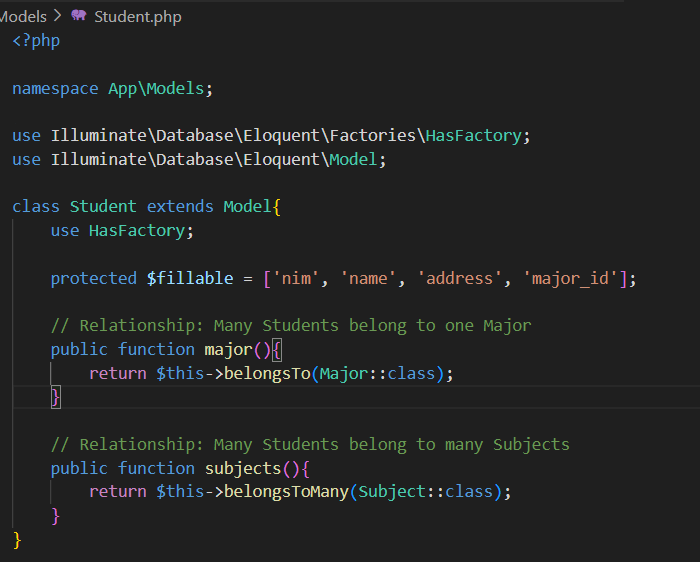Select the Models folder breadcrumb
Viewport: 700px width, 562px height.
coord(23,16)
